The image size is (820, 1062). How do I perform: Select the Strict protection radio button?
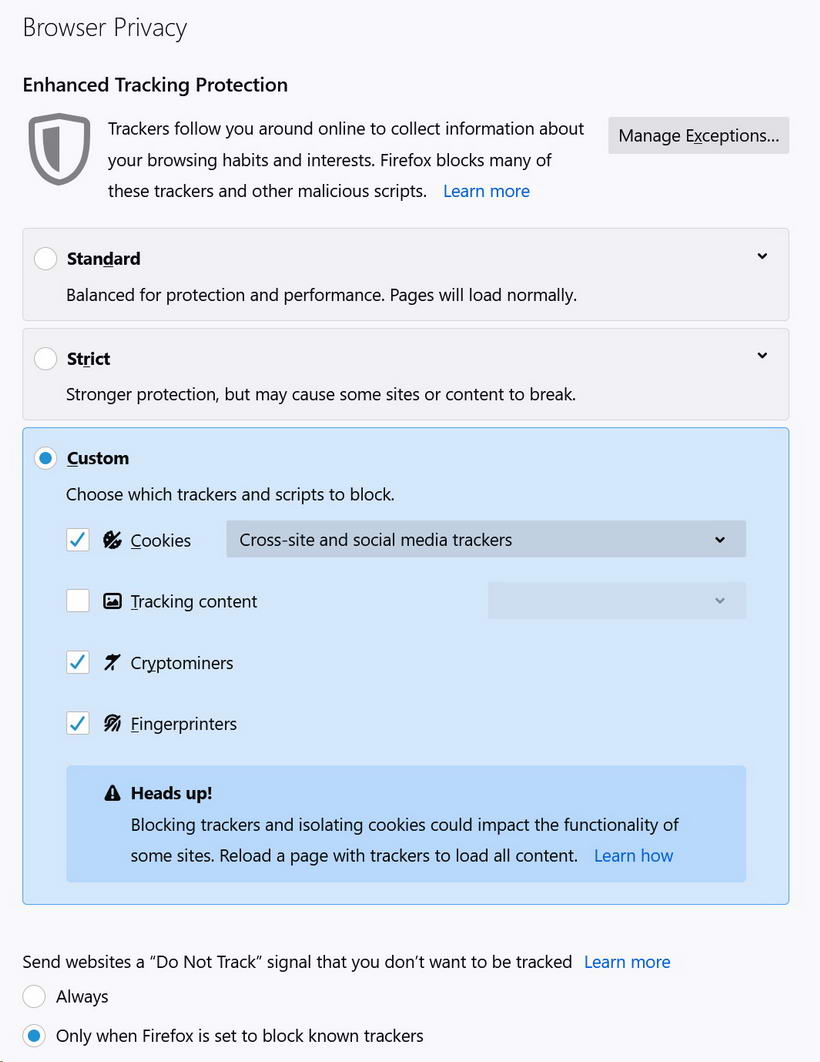tap(45, 359)
